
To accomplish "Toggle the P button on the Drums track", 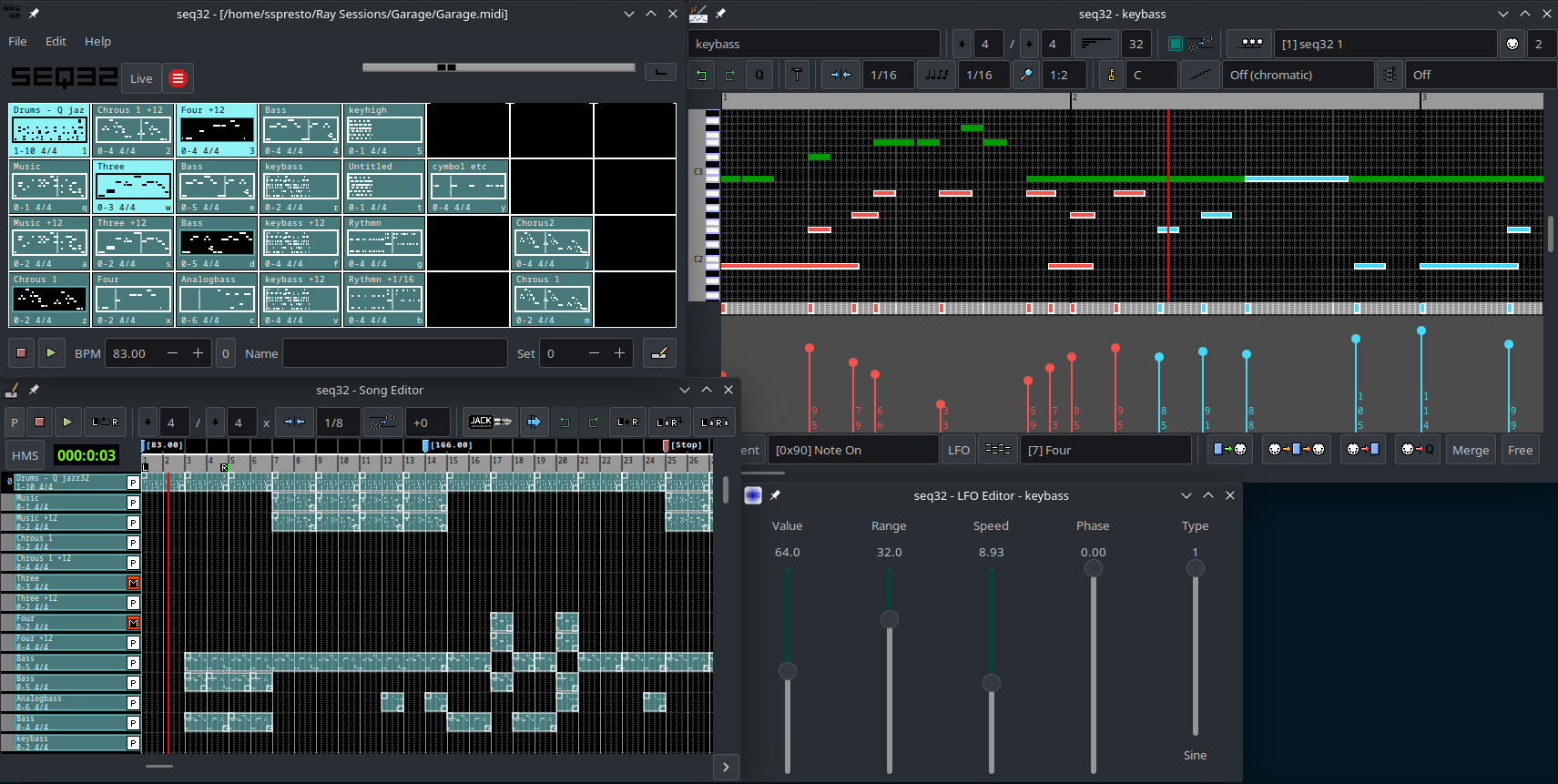I will [133, 483].
